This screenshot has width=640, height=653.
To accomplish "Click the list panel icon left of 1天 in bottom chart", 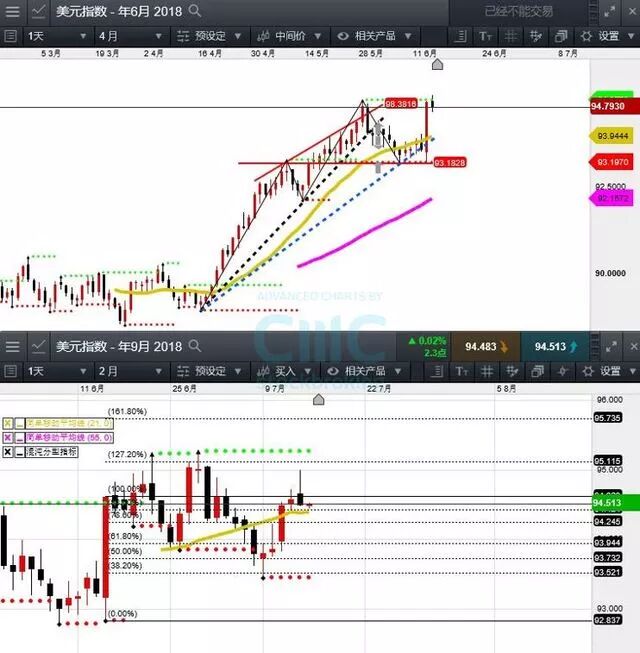I will (10, 371).
